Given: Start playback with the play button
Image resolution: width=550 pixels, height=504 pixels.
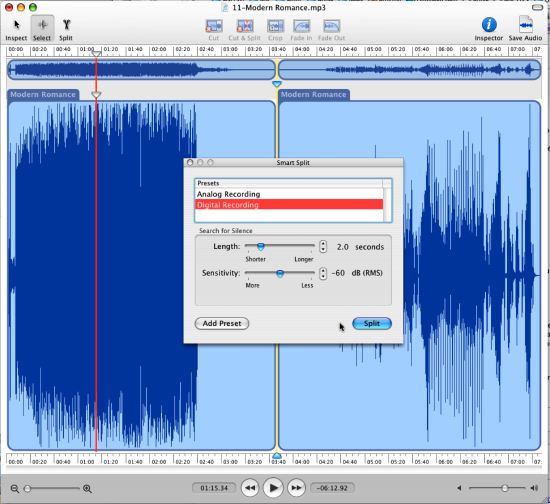Looking at the screenshot, I should coord(273,488).
